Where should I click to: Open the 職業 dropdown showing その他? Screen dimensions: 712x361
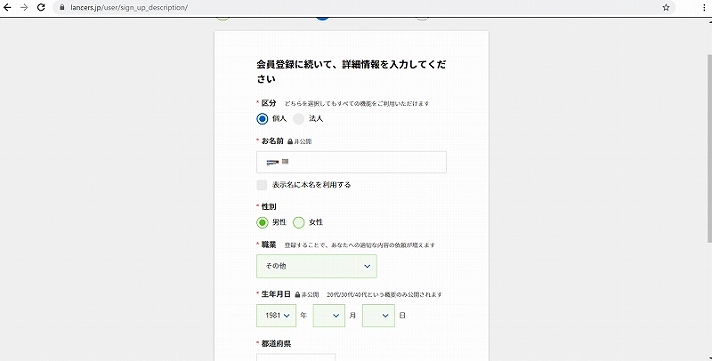(x=316, y=266)
